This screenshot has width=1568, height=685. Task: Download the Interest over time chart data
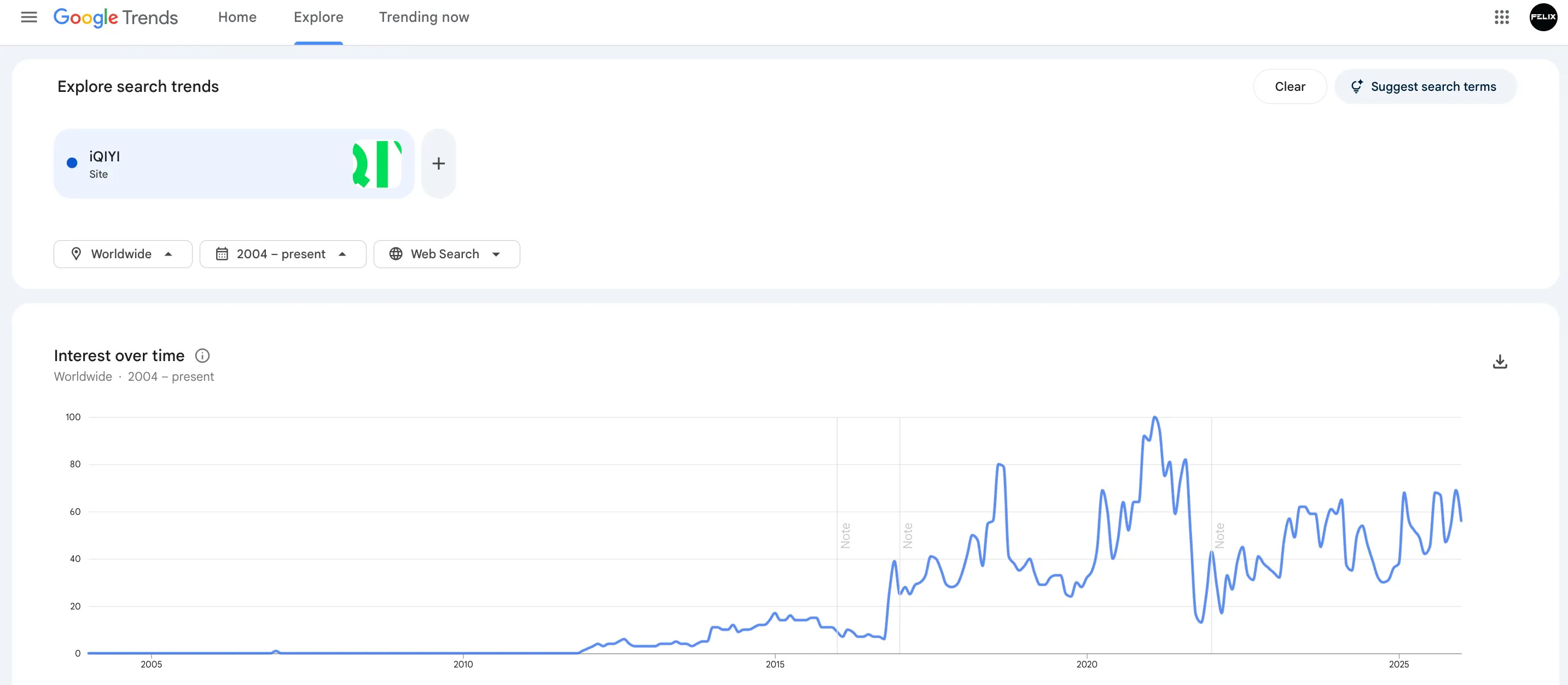point(1500,362)
